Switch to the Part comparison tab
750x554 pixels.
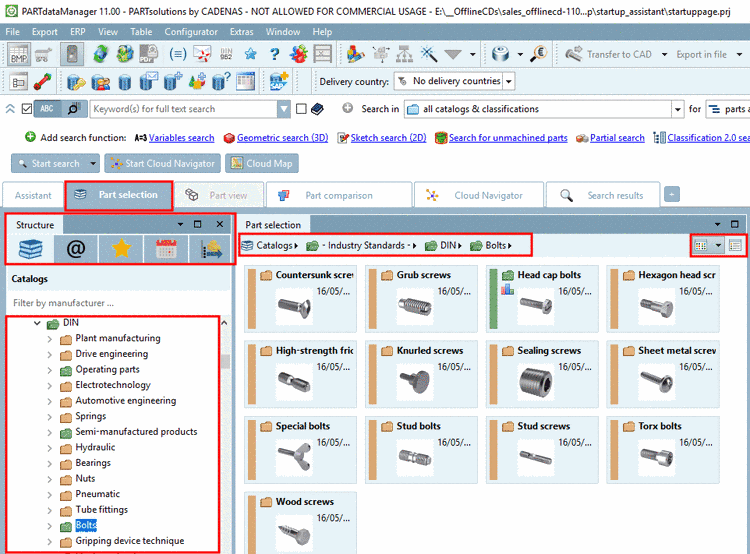[x=339, y=195]
